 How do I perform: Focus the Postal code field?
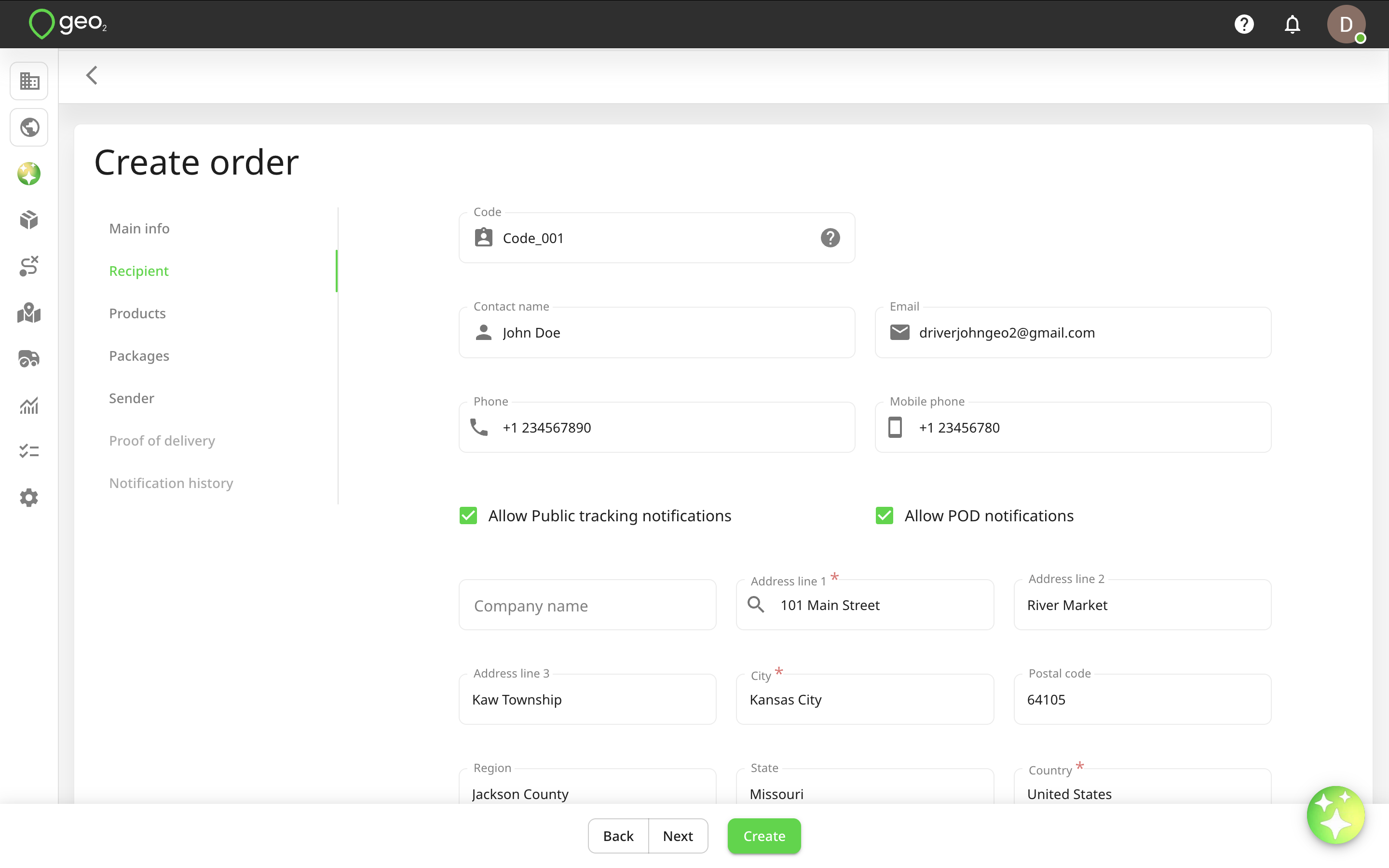[x=1142, y=699]
